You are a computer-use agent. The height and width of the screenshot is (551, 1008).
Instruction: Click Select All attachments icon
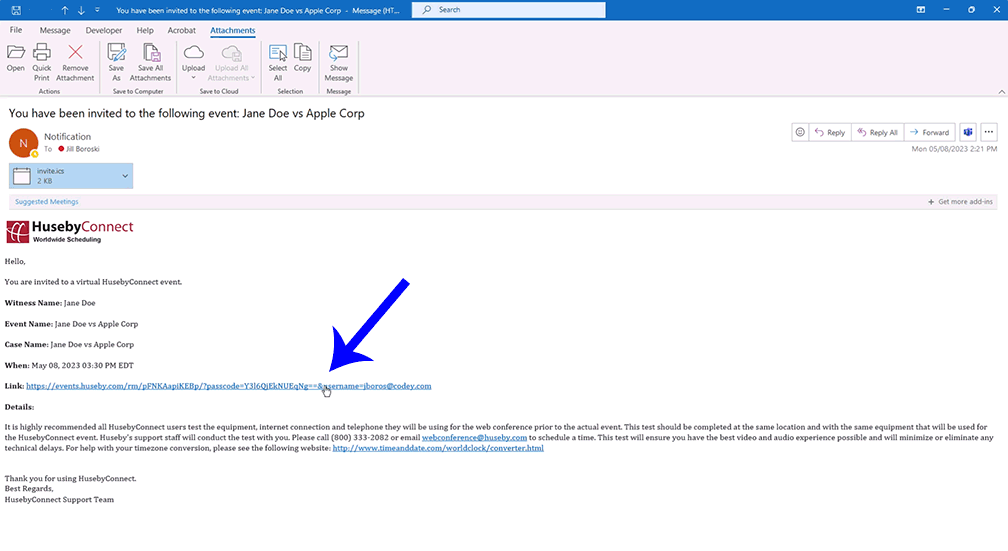278,62
